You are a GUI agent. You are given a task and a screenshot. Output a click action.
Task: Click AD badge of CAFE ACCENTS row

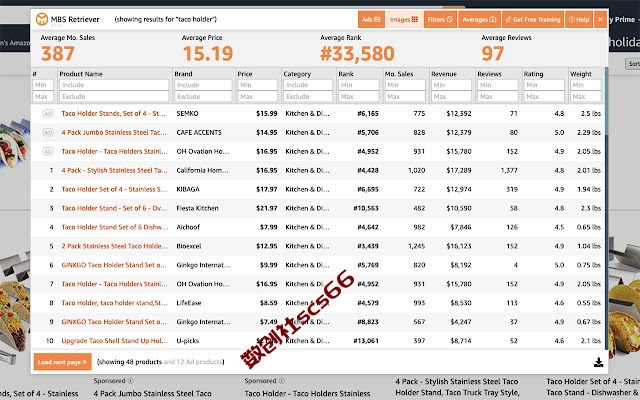[48, 132]
